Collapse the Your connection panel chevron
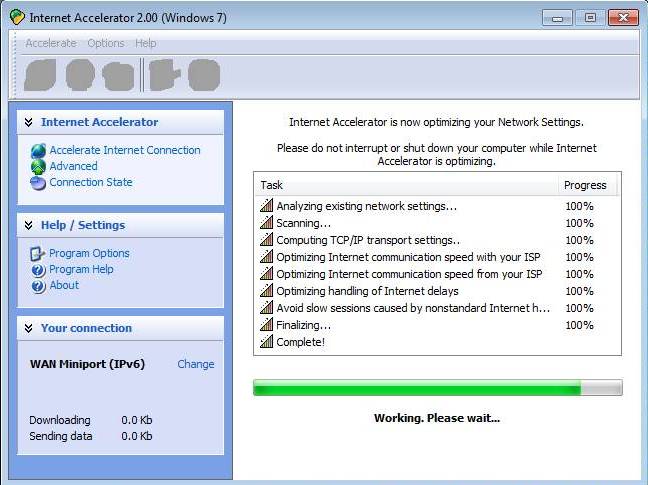648x485 pixels. tap(29, 328)
